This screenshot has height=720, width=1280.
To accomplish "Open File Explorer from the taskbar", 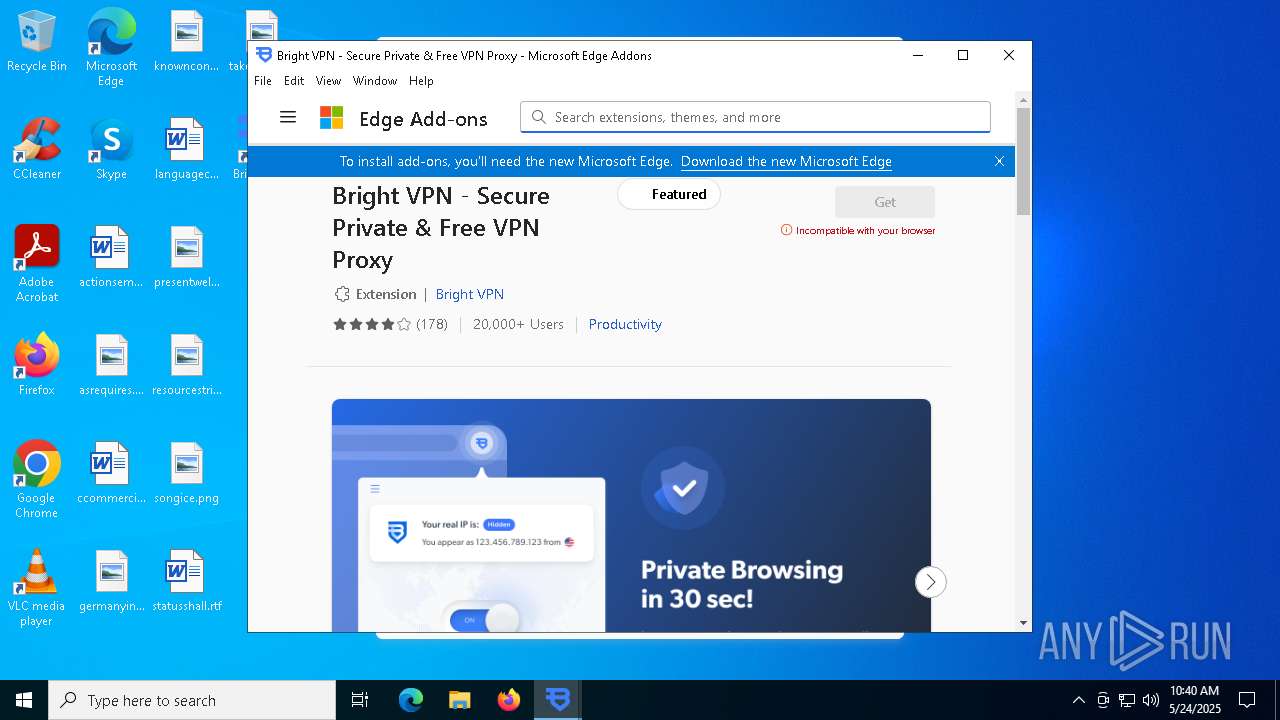I will coord(459,700).
